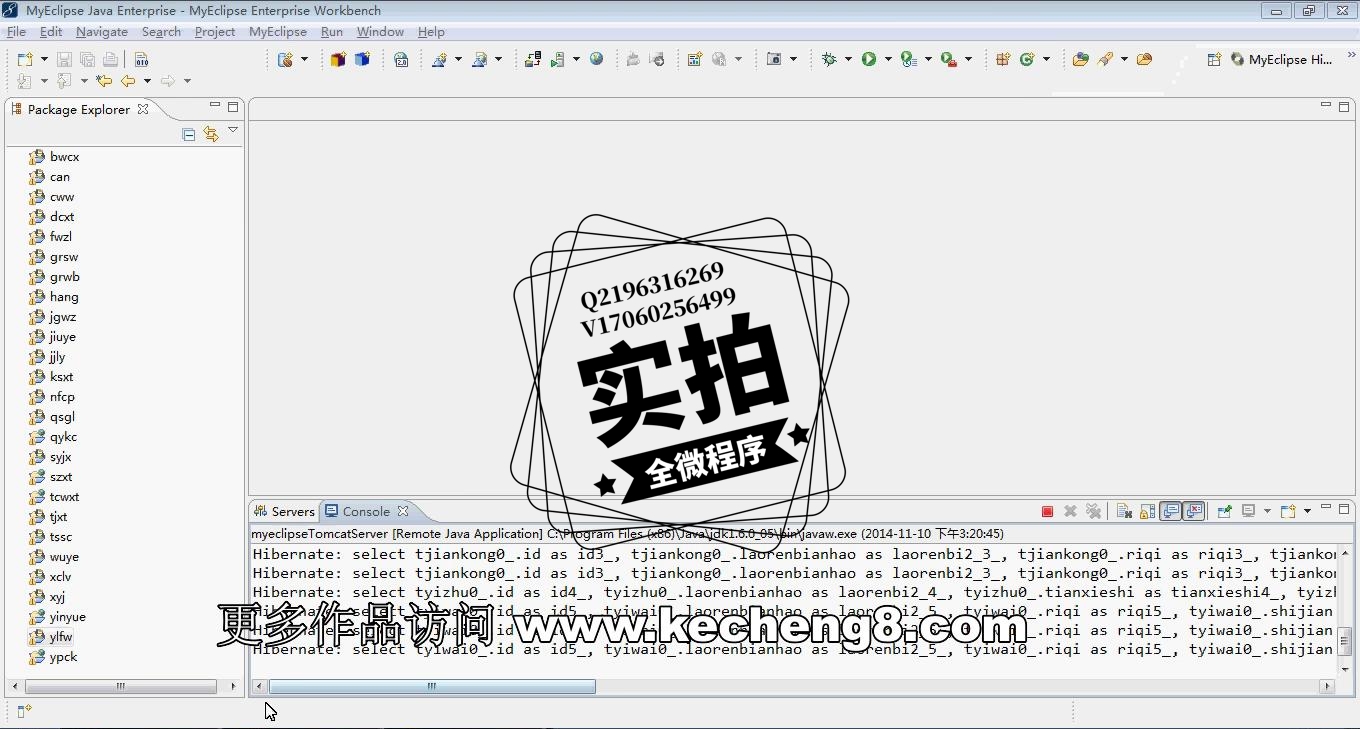The width and height of the screenshot is (1360, 729).
Task: Expand the Back history dropdown arrow
Action: [x=147, y=81]
